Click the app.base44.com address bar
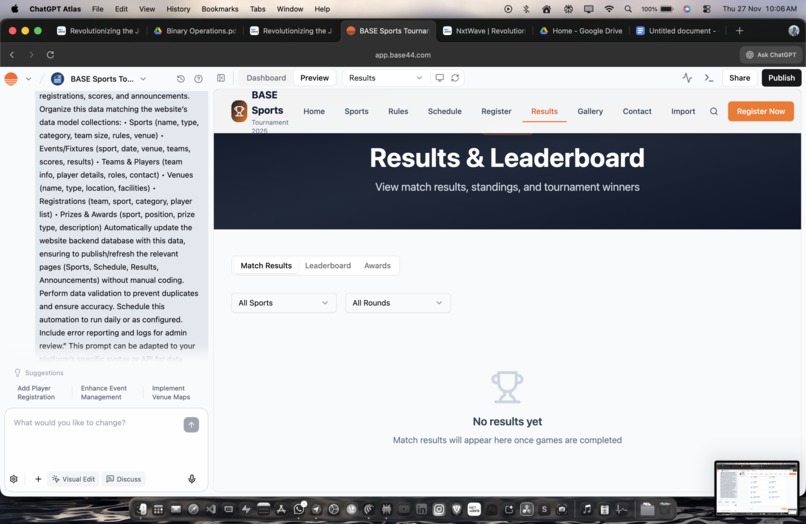 (x=402, y=55)
